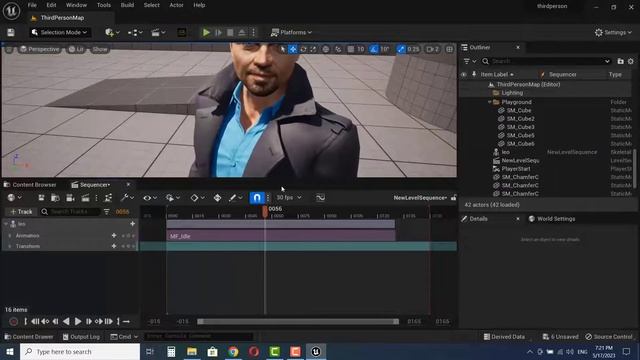Toggle viewport layout maximize icon

[x=449, y=49]
